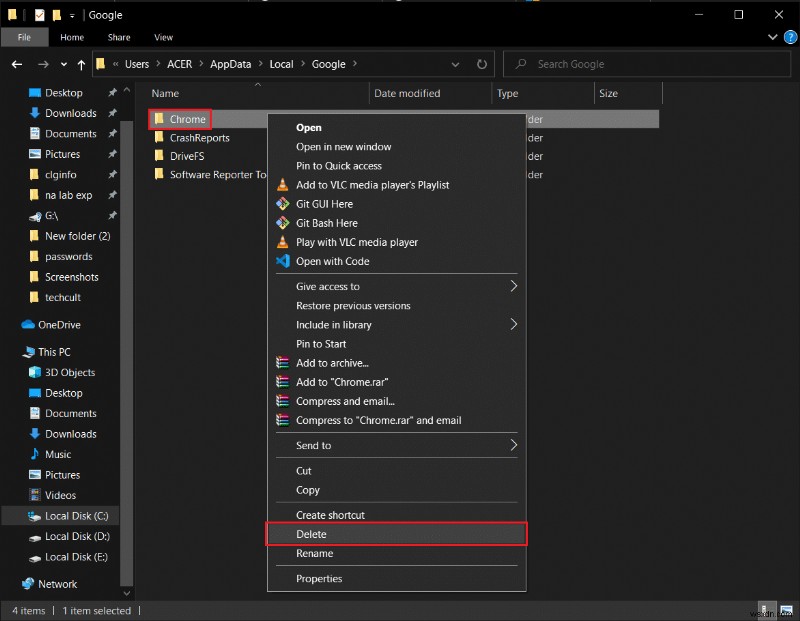
Task: Click the VLC cone icon beside Add to Playlist
Action: pyautogui.click(x=282, y=185)
